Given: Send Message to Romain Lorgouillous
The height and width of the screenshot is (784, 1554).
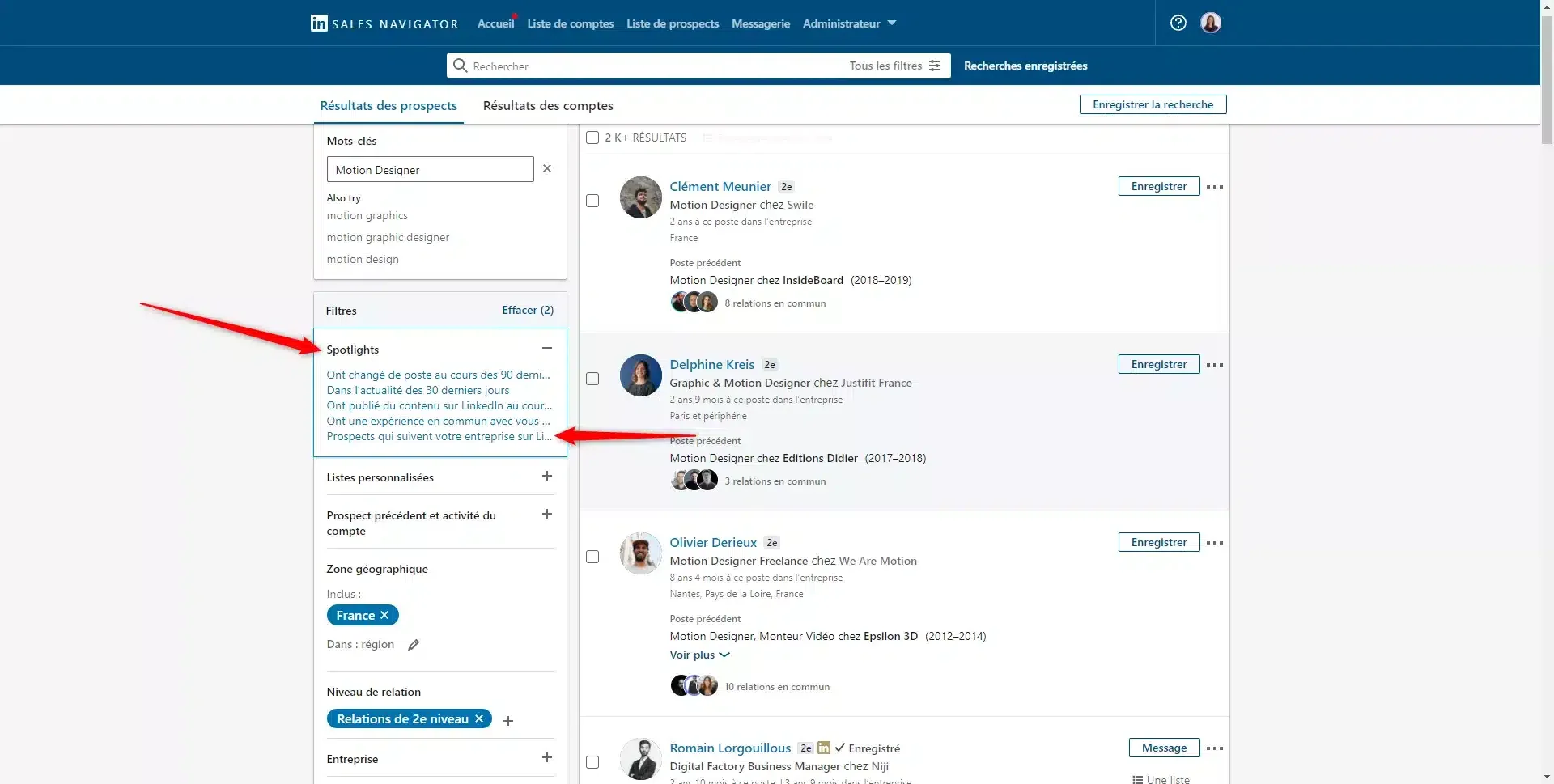Looking at the screenshot, I should tap(1164, 748).
